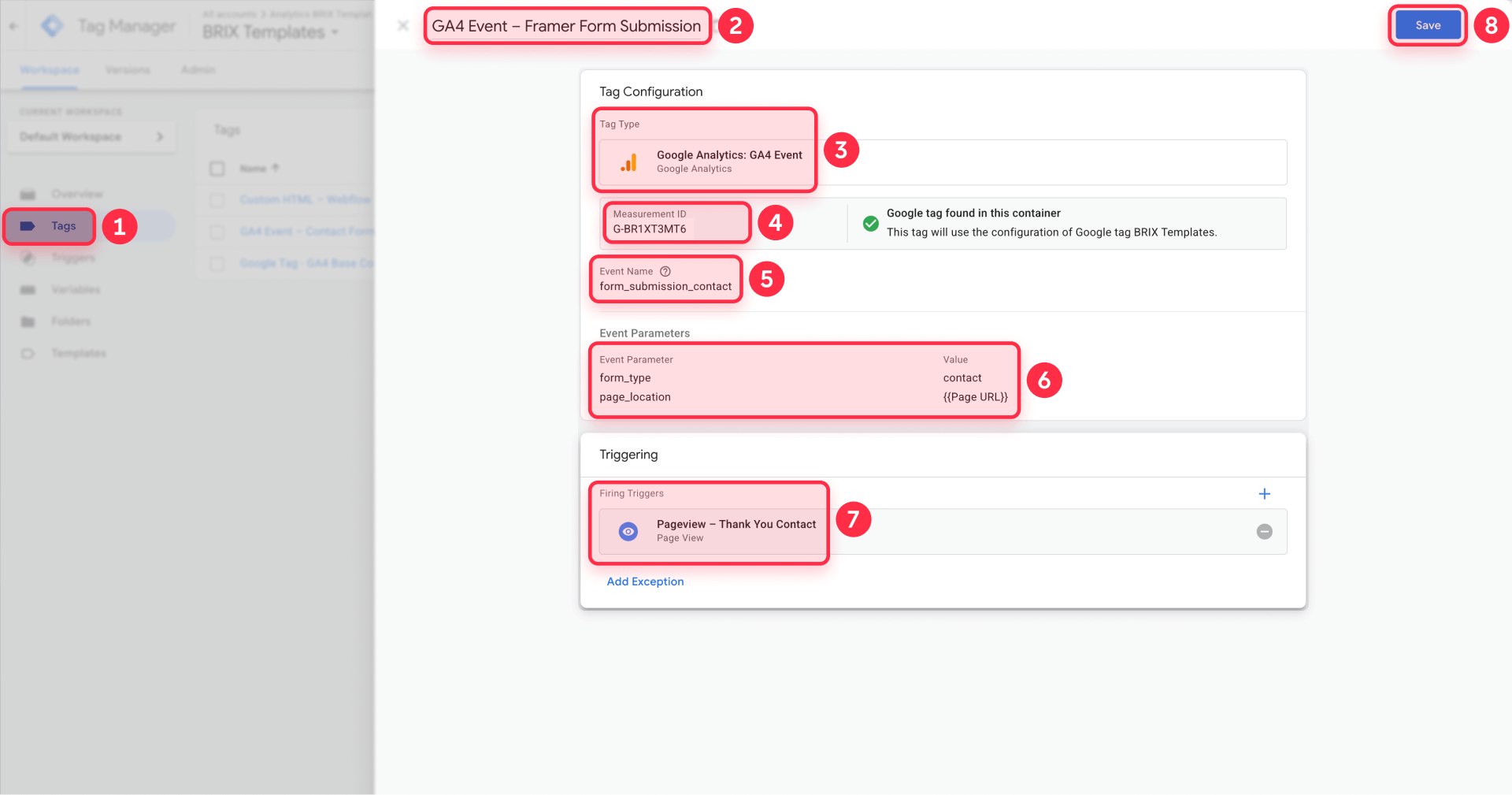Click the green check Google tag found icon

871,223
